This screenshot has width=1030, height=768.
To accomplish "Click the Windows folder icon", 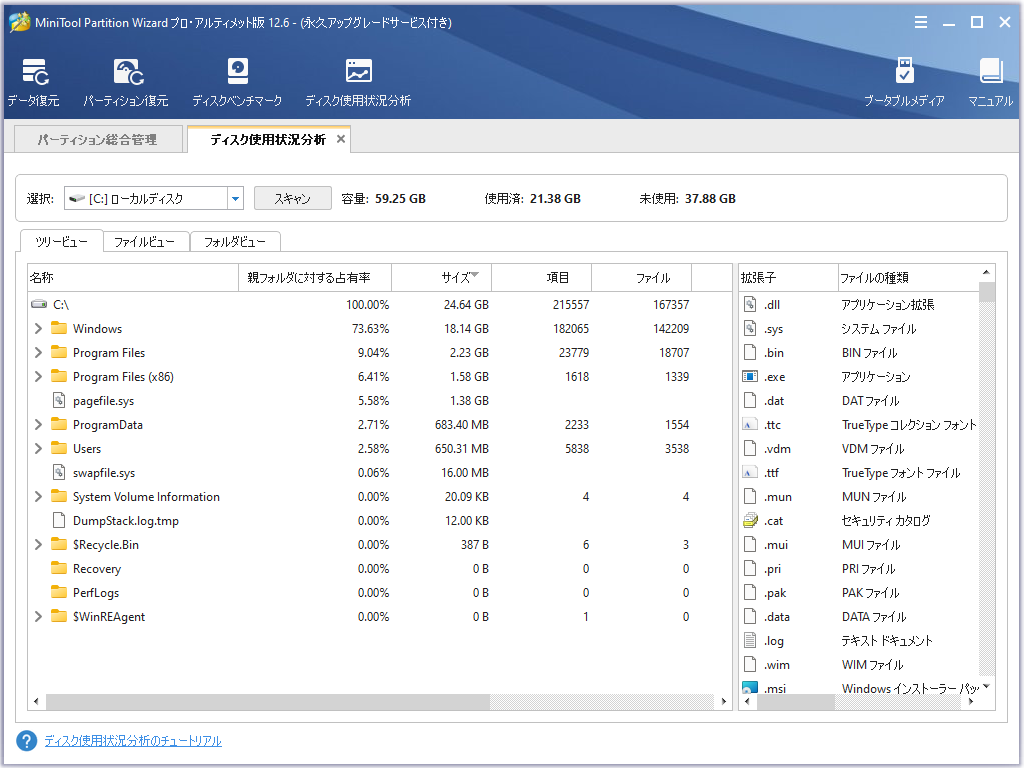I will [59, 328].
